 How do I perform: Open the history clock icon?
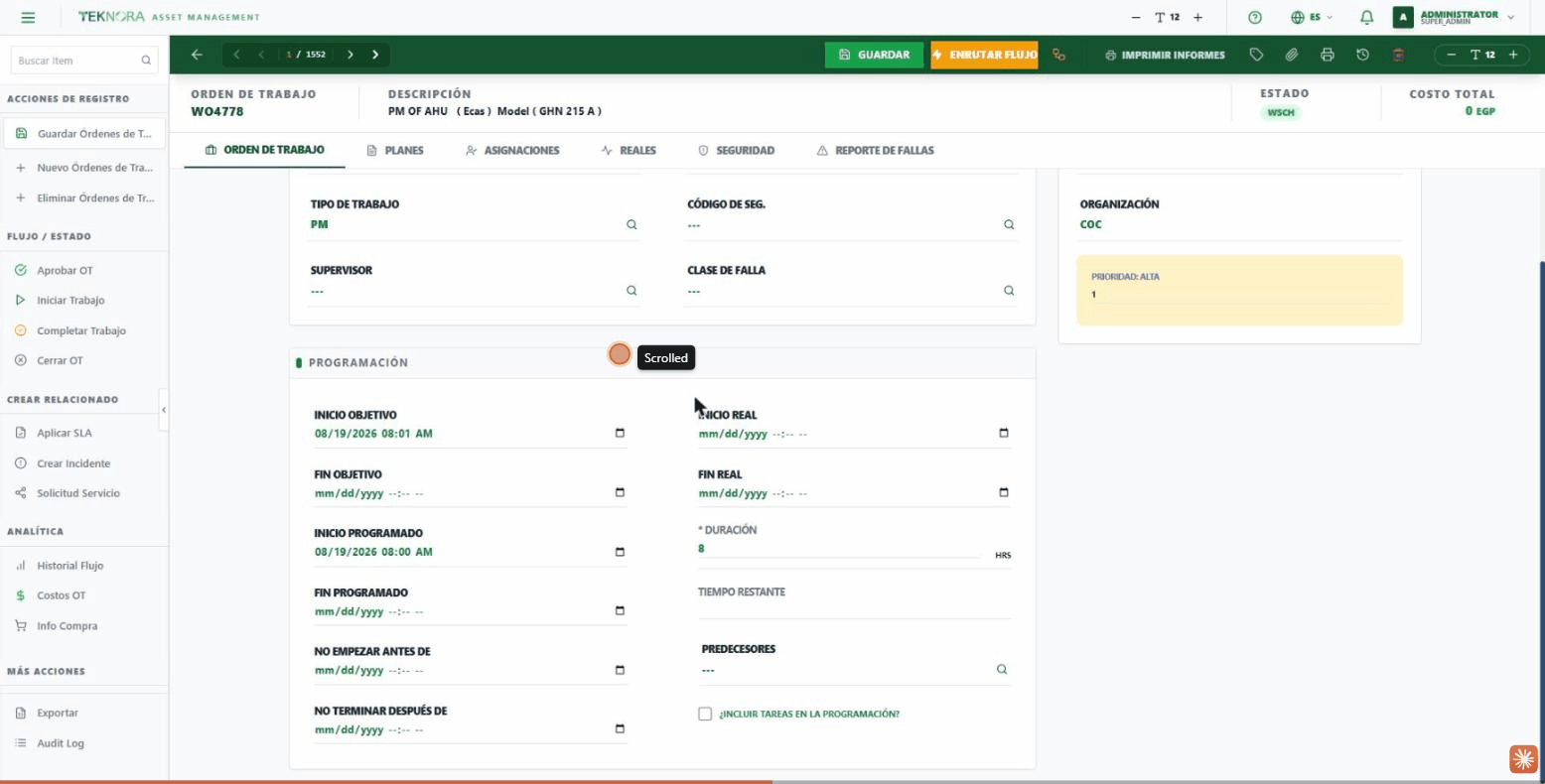click(1362, 55)
